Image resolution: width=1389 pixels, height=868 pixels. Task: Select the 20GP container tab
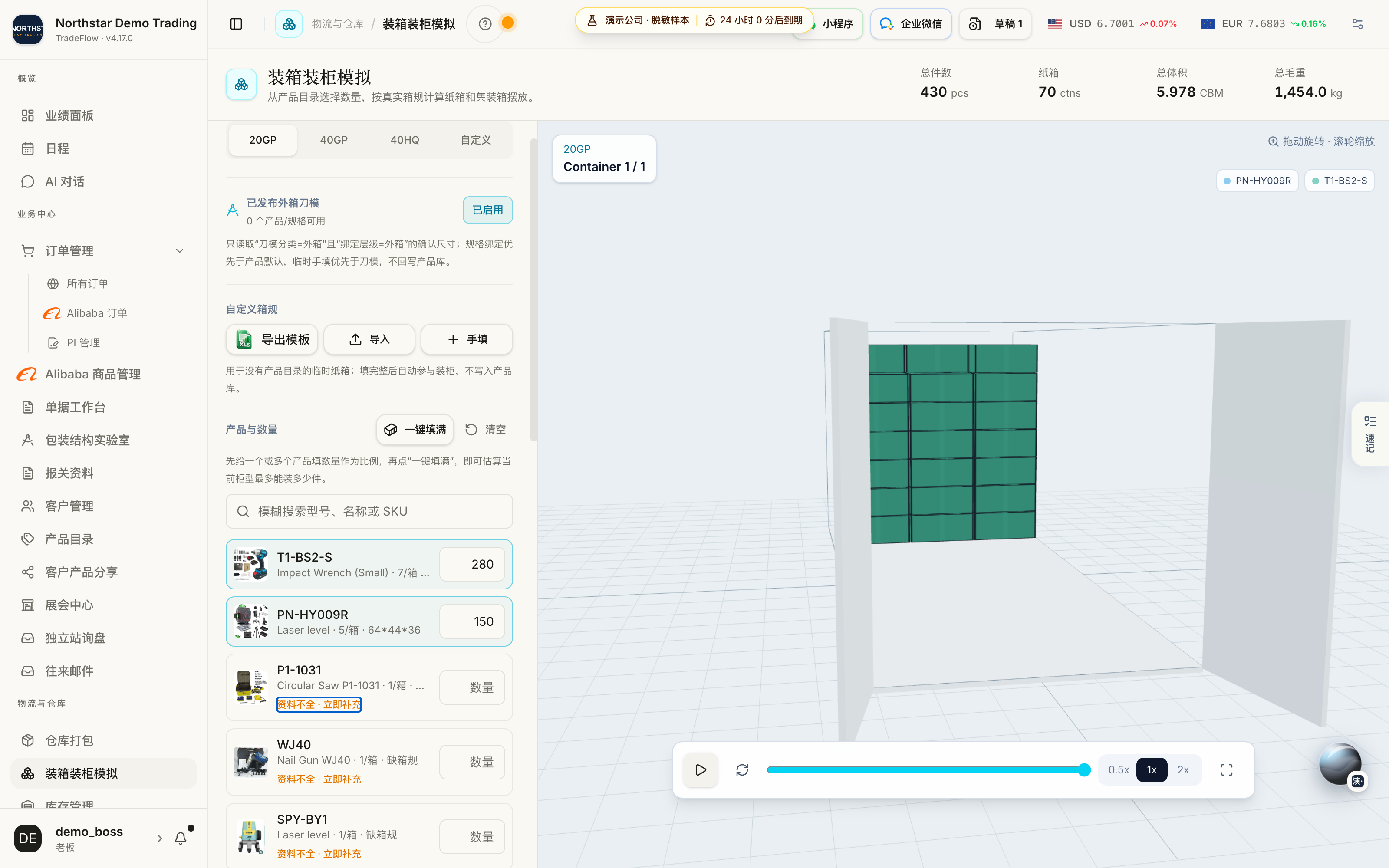click(x=263, y=140)
